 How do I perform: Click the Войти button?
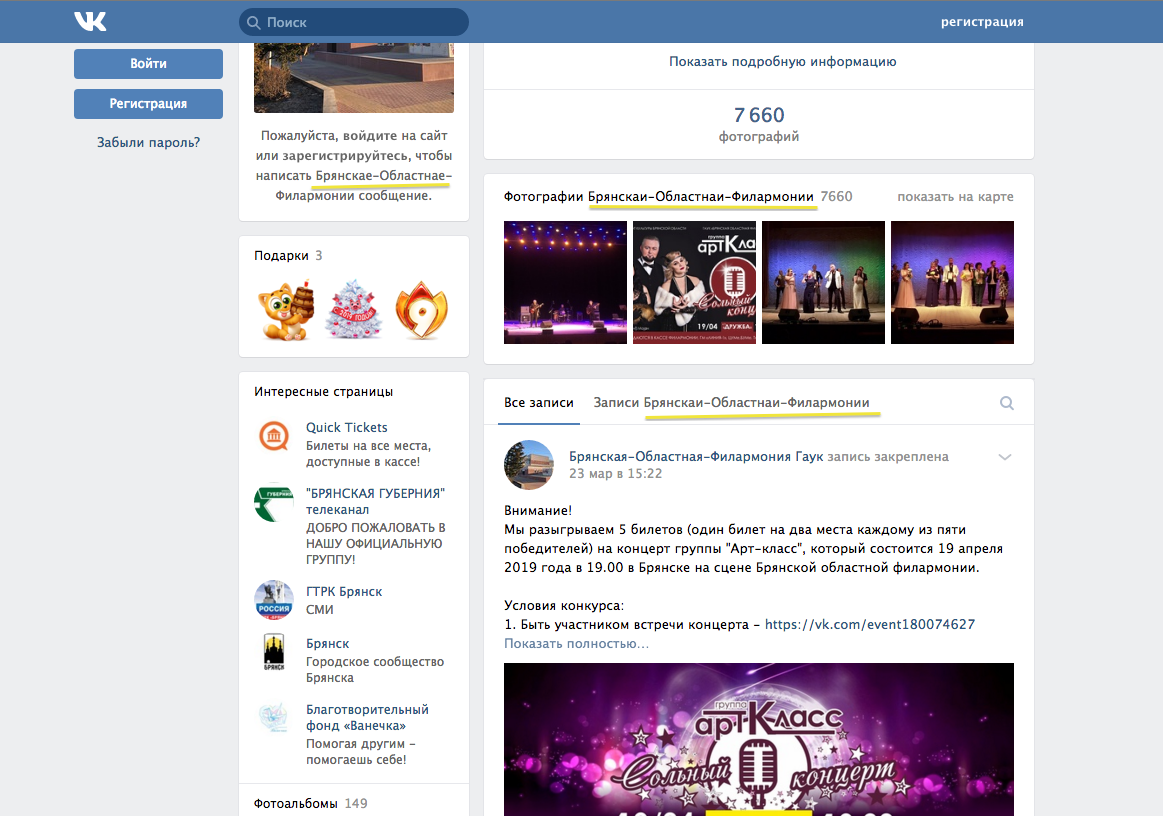(x=148, y=64)
